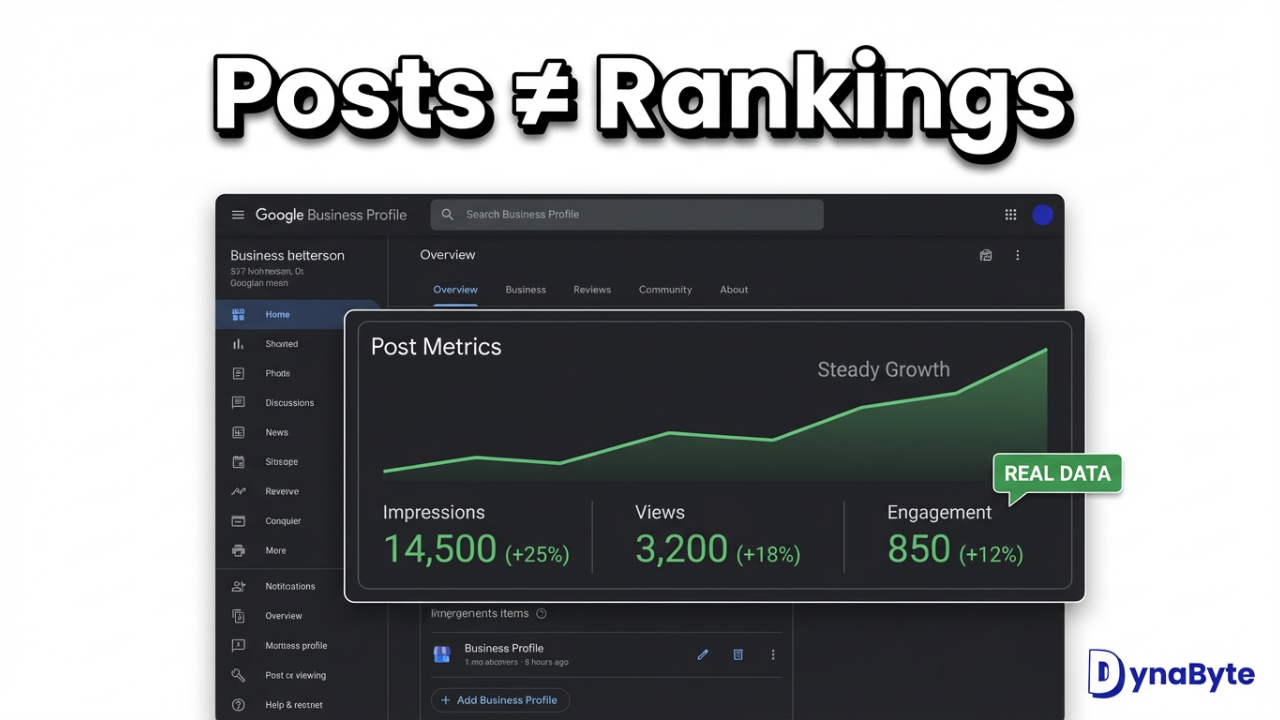This screenshot has height=720, width=1280.
Task: Open the Google apps grid icon
Action: coord(1010,214)
